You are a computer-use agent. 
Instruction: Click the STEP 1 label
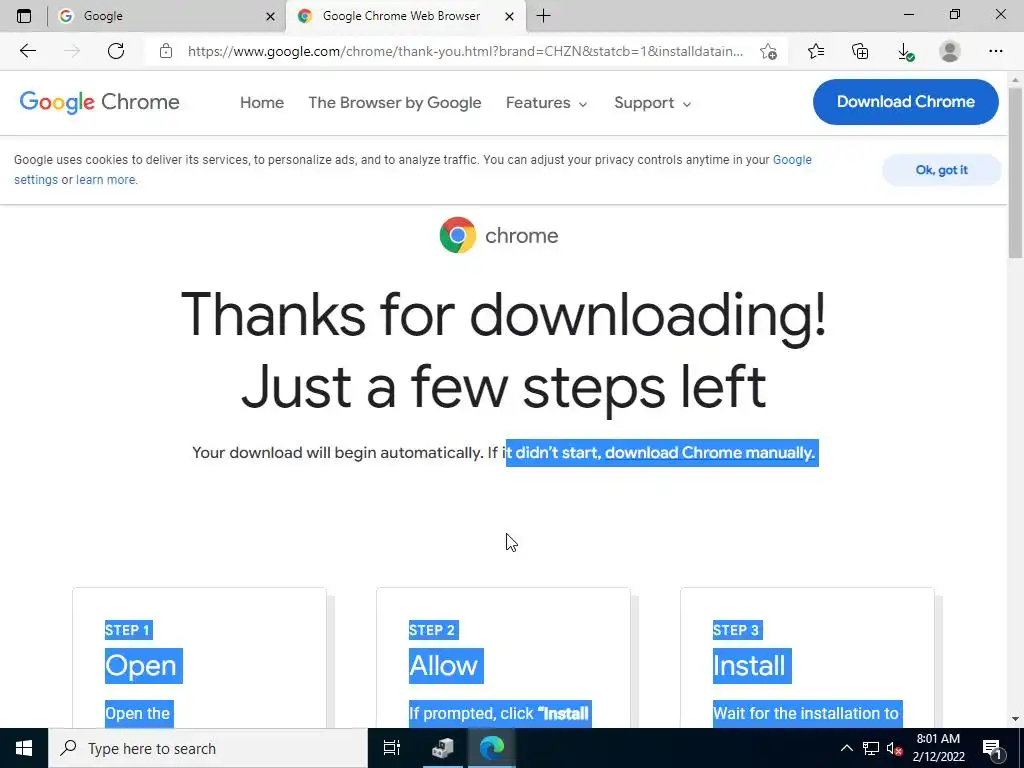[128, 630]
